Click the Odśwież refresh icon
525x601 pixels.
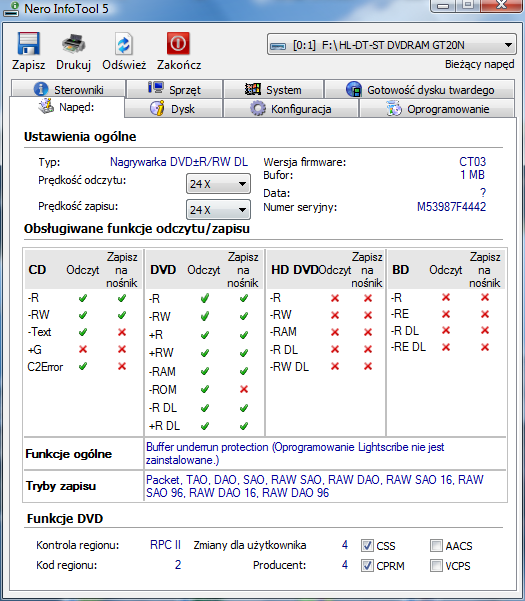pyautogui.click(x=124, y=44)
